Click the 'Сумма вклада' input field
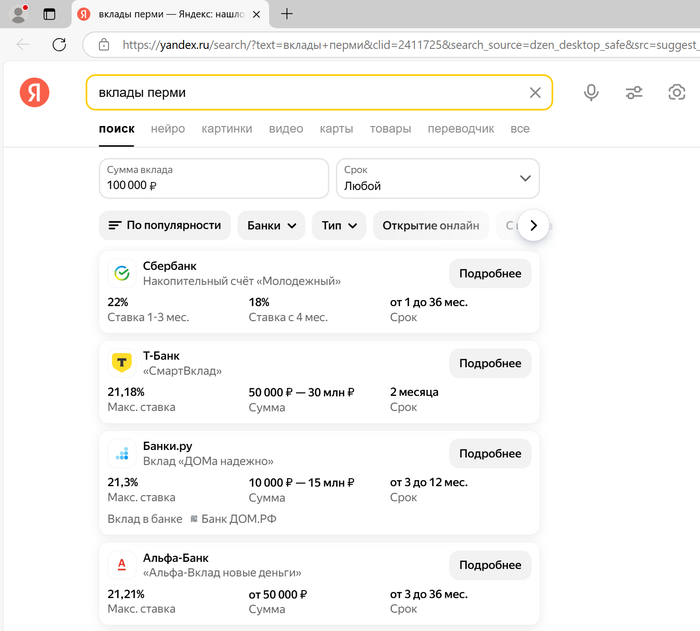 click(213, 178)
